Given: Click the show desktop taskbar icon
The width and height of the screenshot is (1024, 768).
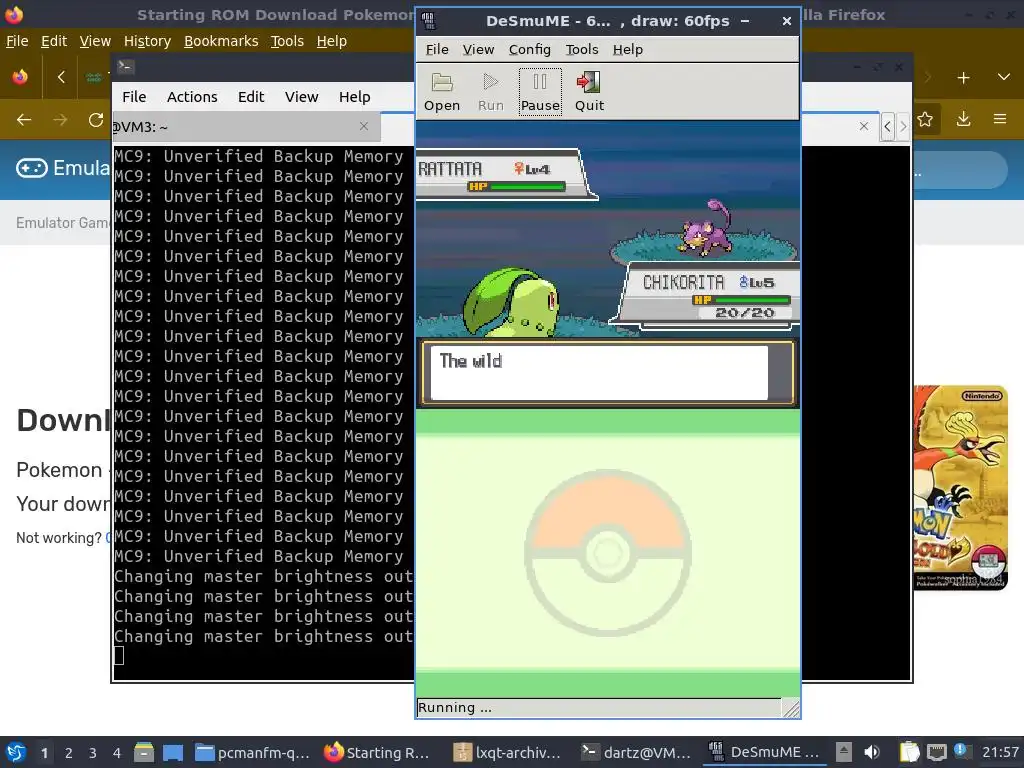Looking at the screenshot, I should click(x=173, y=753).
